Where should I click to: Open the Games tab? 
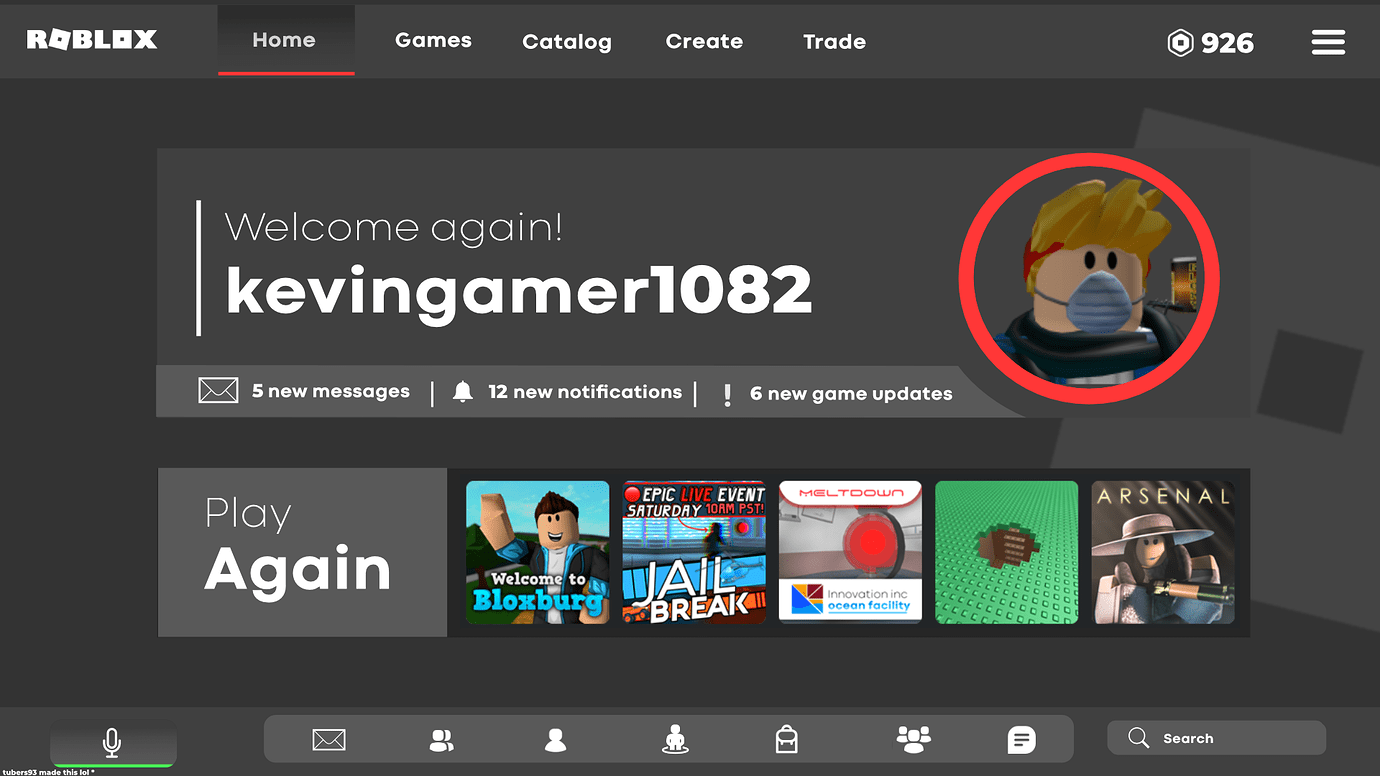point(433,41)
